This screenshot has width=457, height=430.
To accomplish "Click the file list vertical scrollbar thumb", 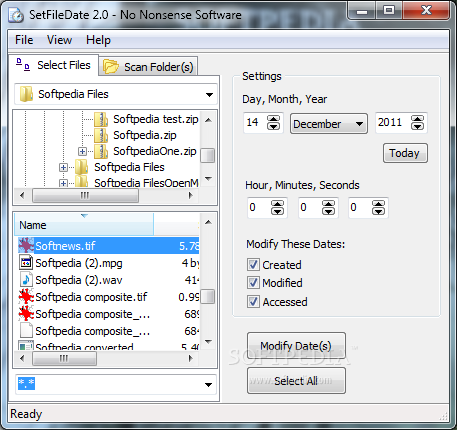I will click(x=208, y=296).
